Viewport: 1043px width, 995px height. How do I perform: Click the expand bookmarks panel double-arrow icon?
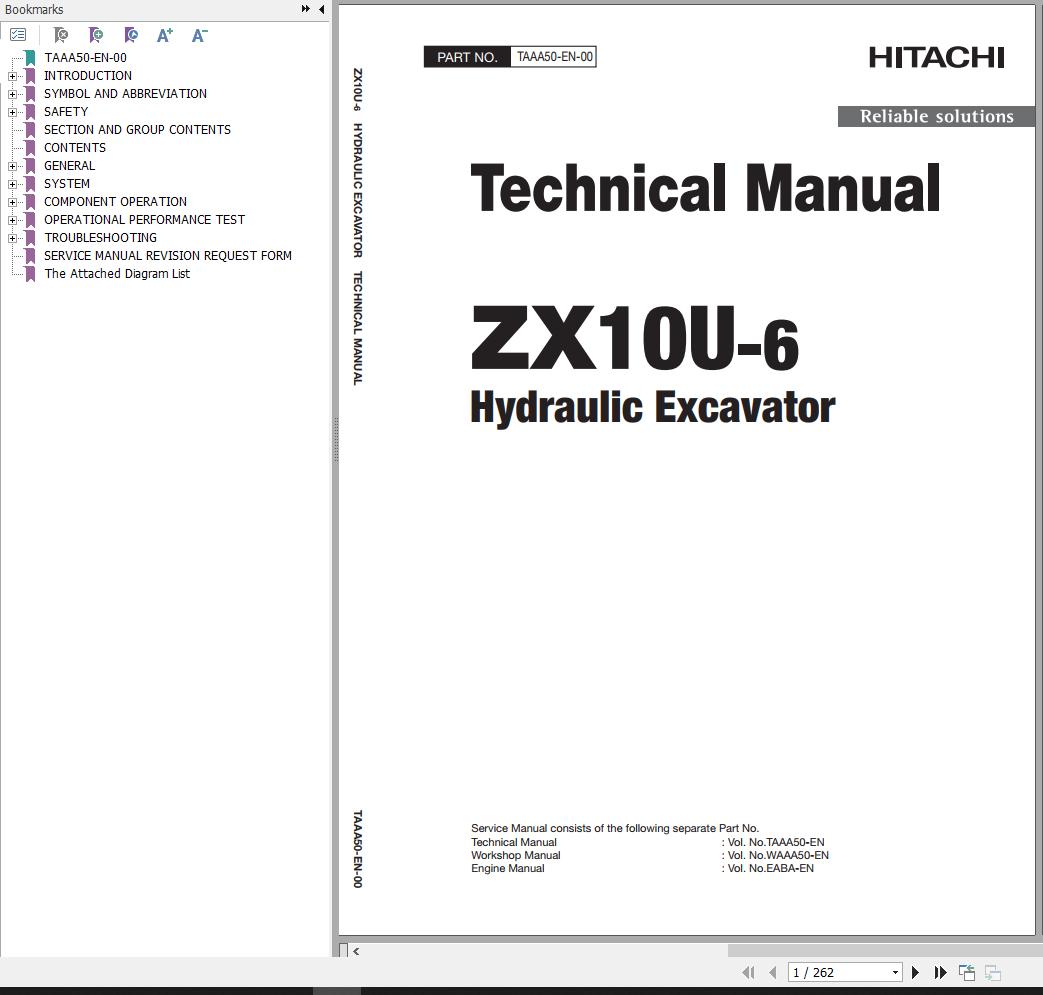tap(306, 9)
